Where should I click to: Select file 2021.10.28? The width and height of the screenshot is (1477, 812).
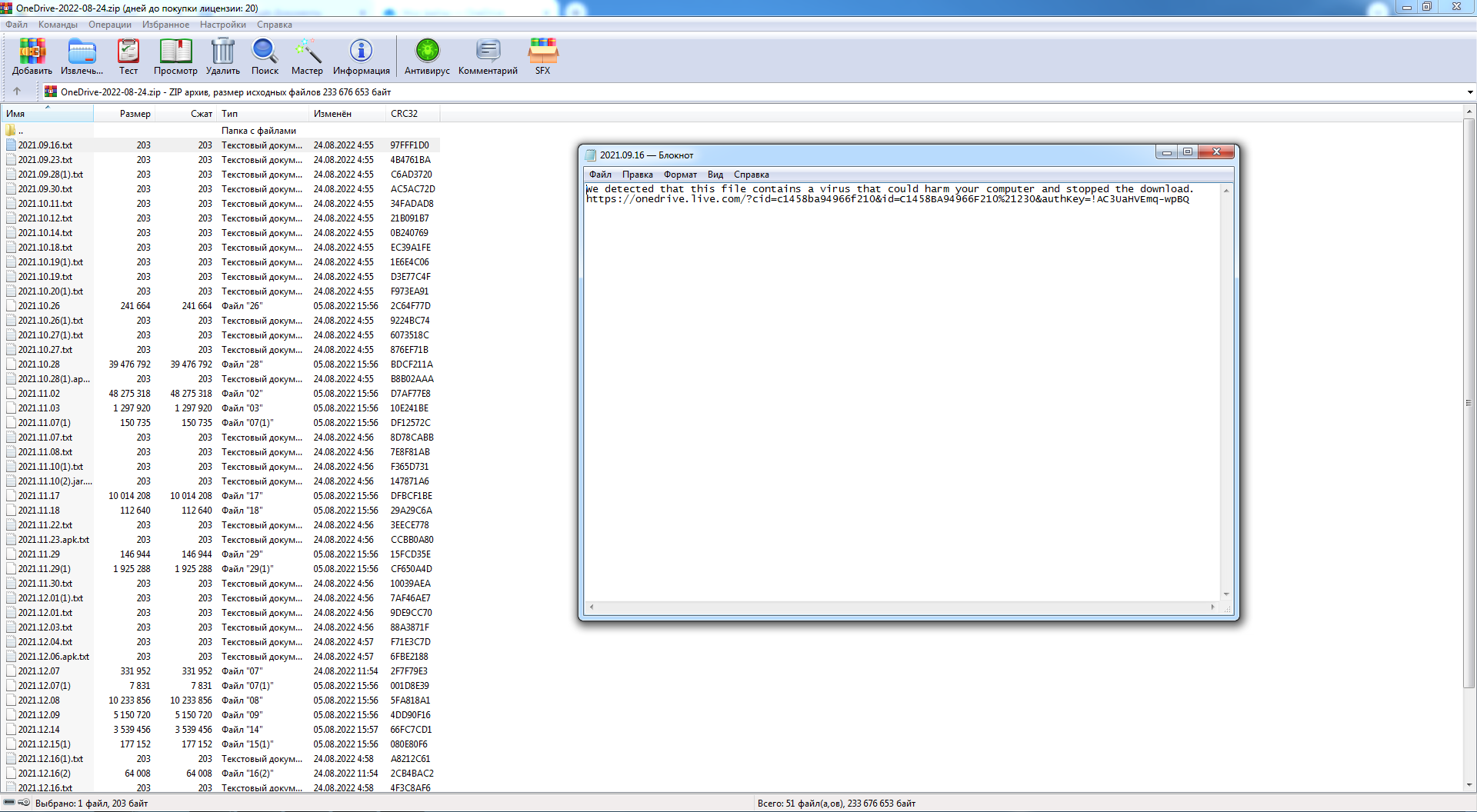pyautogui.click(x=39, y=364)
